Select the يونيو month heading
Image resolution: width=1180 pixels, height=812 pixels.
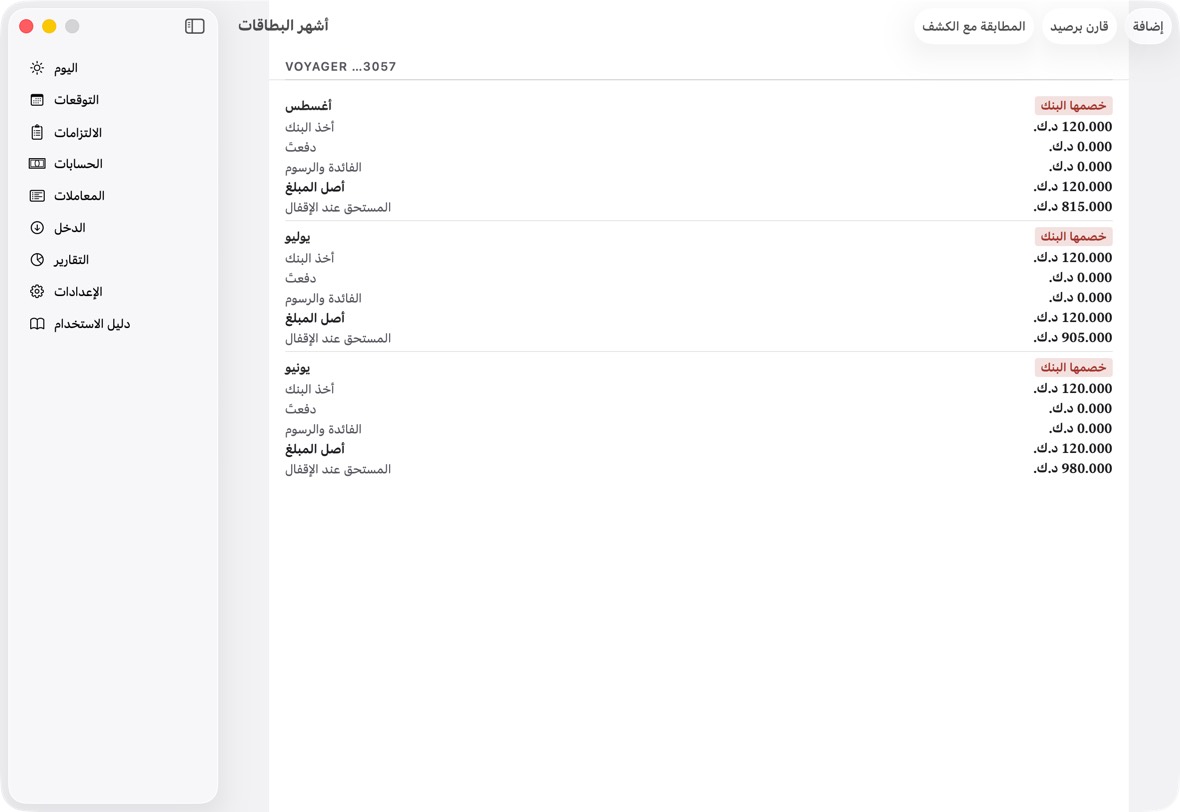click(x=298, y=368)
